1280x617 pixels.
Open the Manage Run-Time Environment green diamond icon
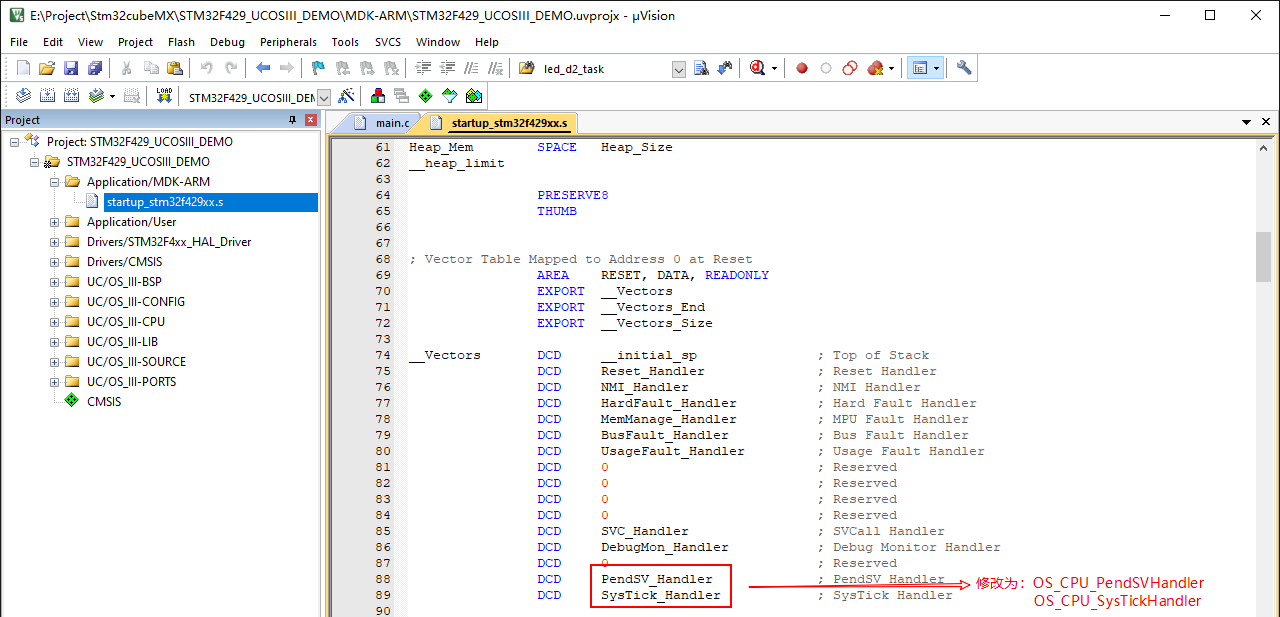tap(426, 96)
